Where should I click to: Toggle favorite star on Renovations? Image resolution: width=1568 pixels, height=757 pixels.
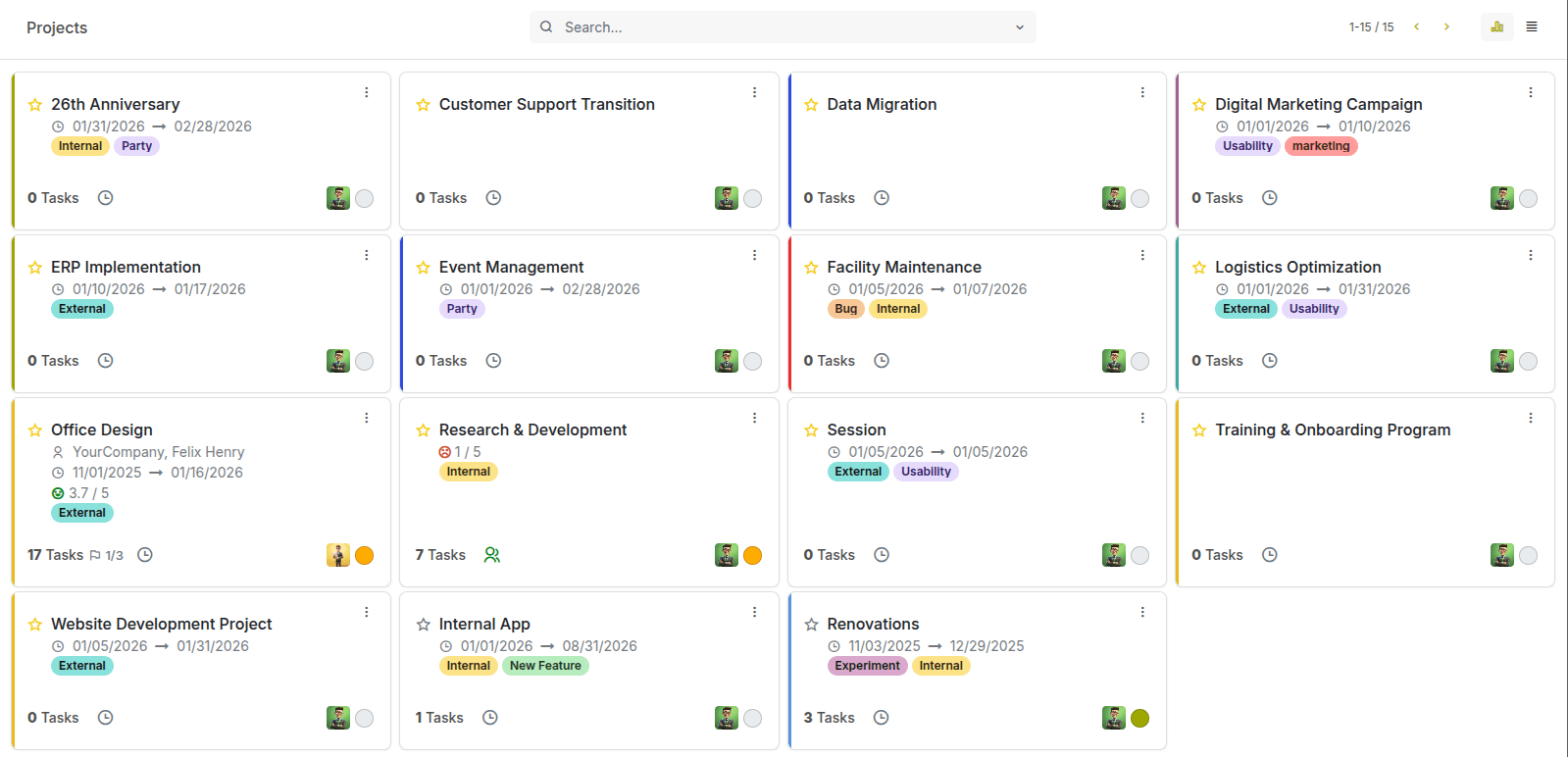click(811, 625)
